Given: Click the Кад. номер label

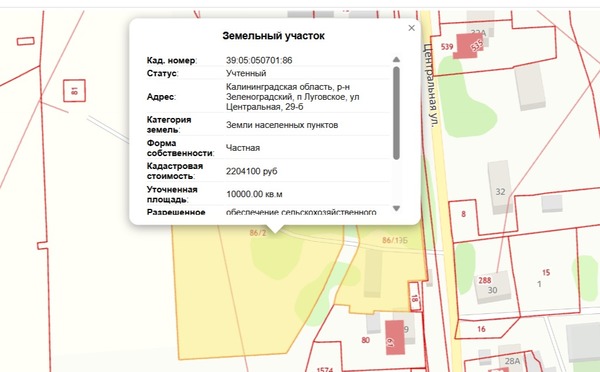Looking at the screenshot, I should [x=171, y=60].
